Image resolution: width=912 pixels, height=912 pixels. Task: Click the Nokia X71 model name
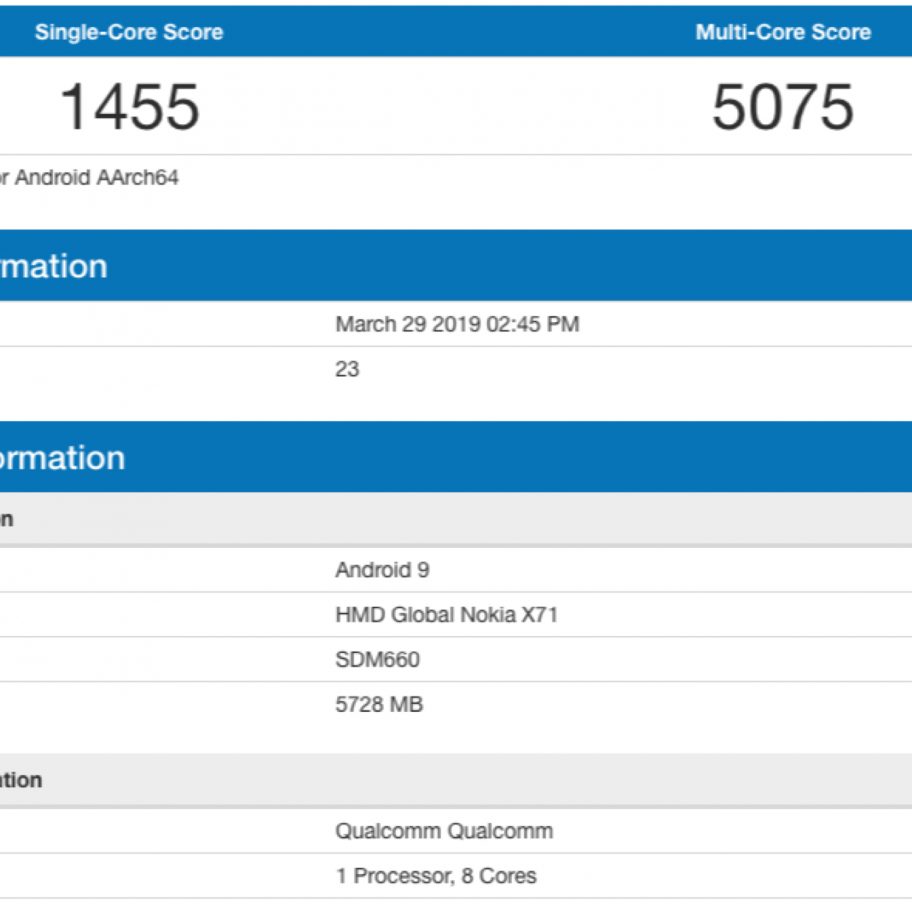point(508,615)
